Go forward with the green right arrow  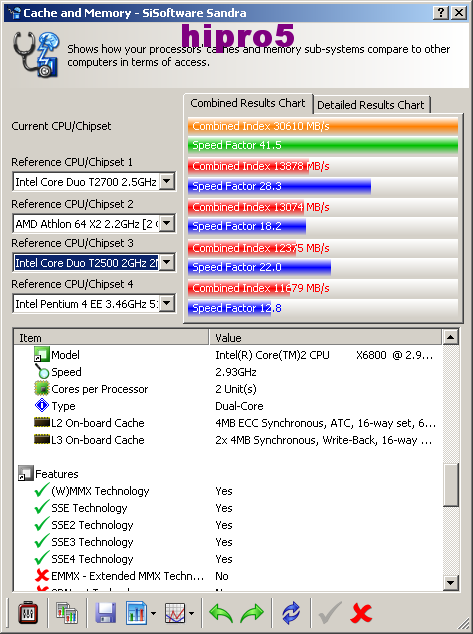251,613
